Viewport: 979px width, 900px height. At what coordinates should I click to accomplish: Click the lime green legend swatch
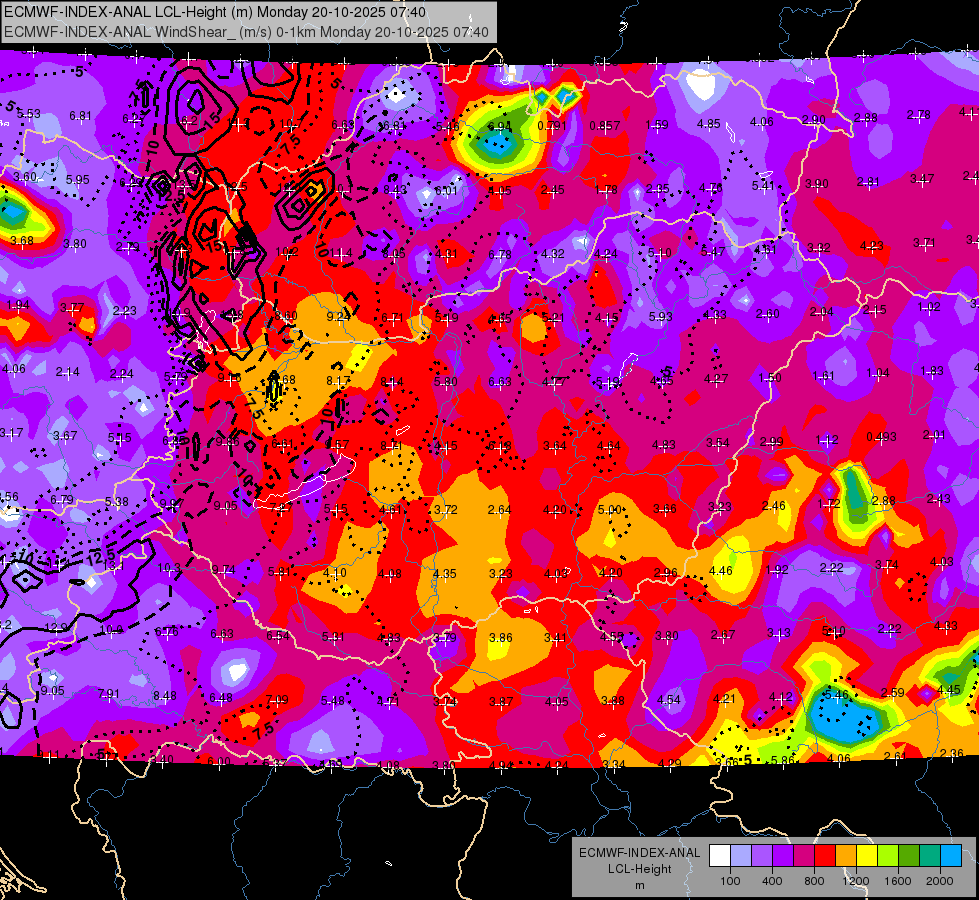click(x=888, y=855)
